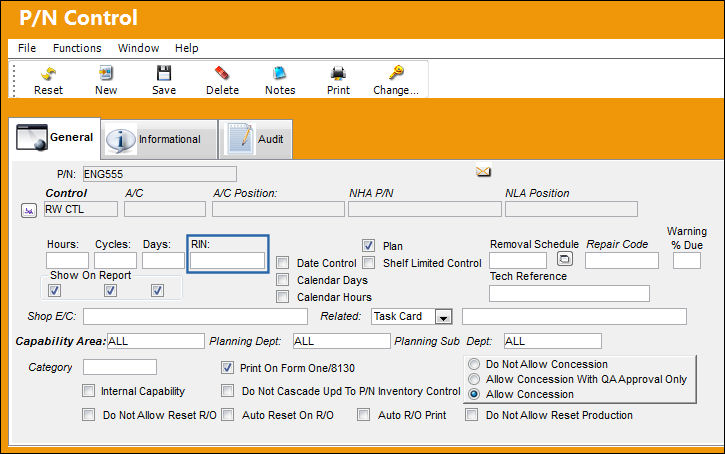
Task: Open the Removal Schedule lookup icon
Action: tap(564, 258)
